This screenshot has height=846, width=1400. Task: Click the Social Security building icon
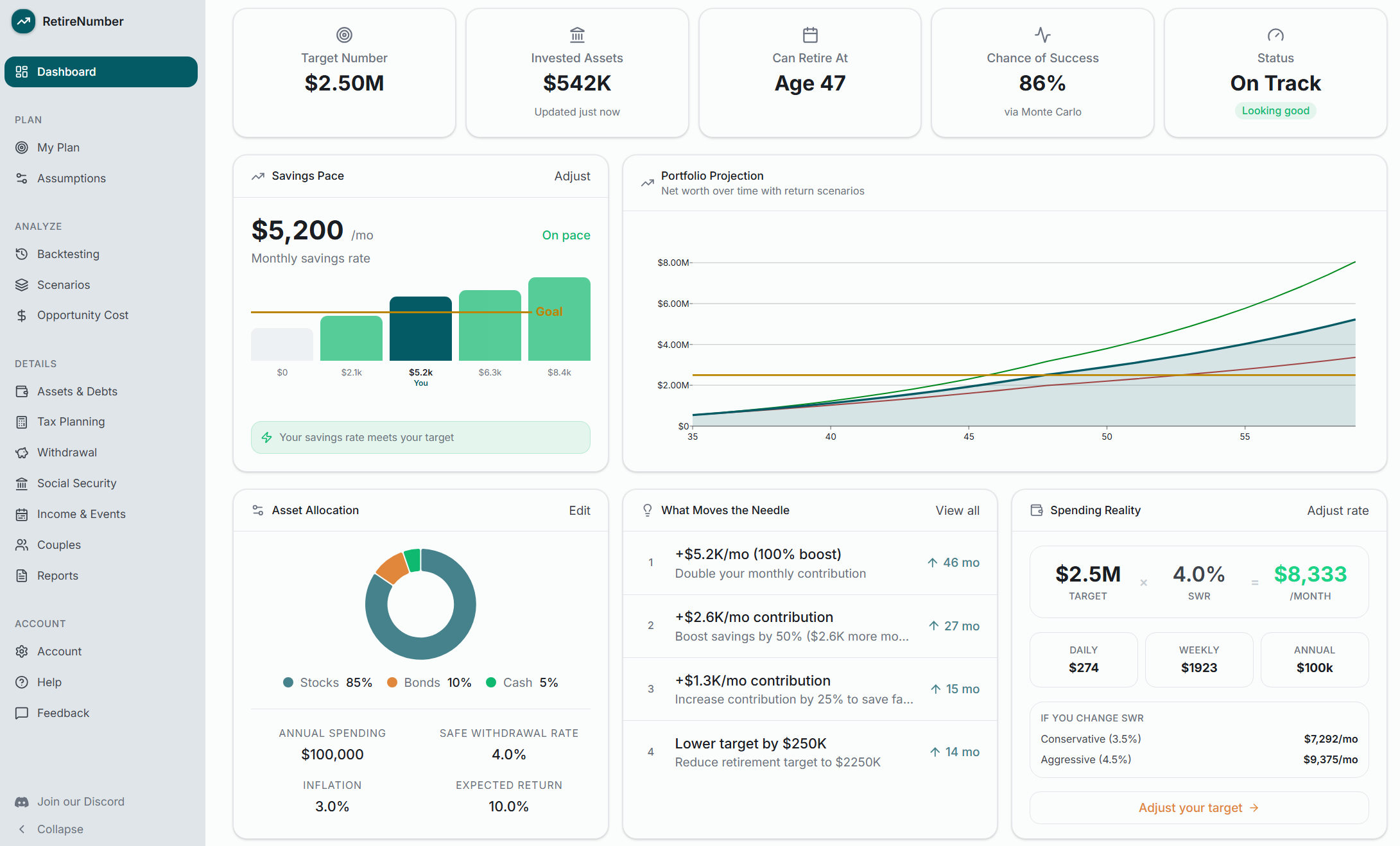(x=22, y=483)
